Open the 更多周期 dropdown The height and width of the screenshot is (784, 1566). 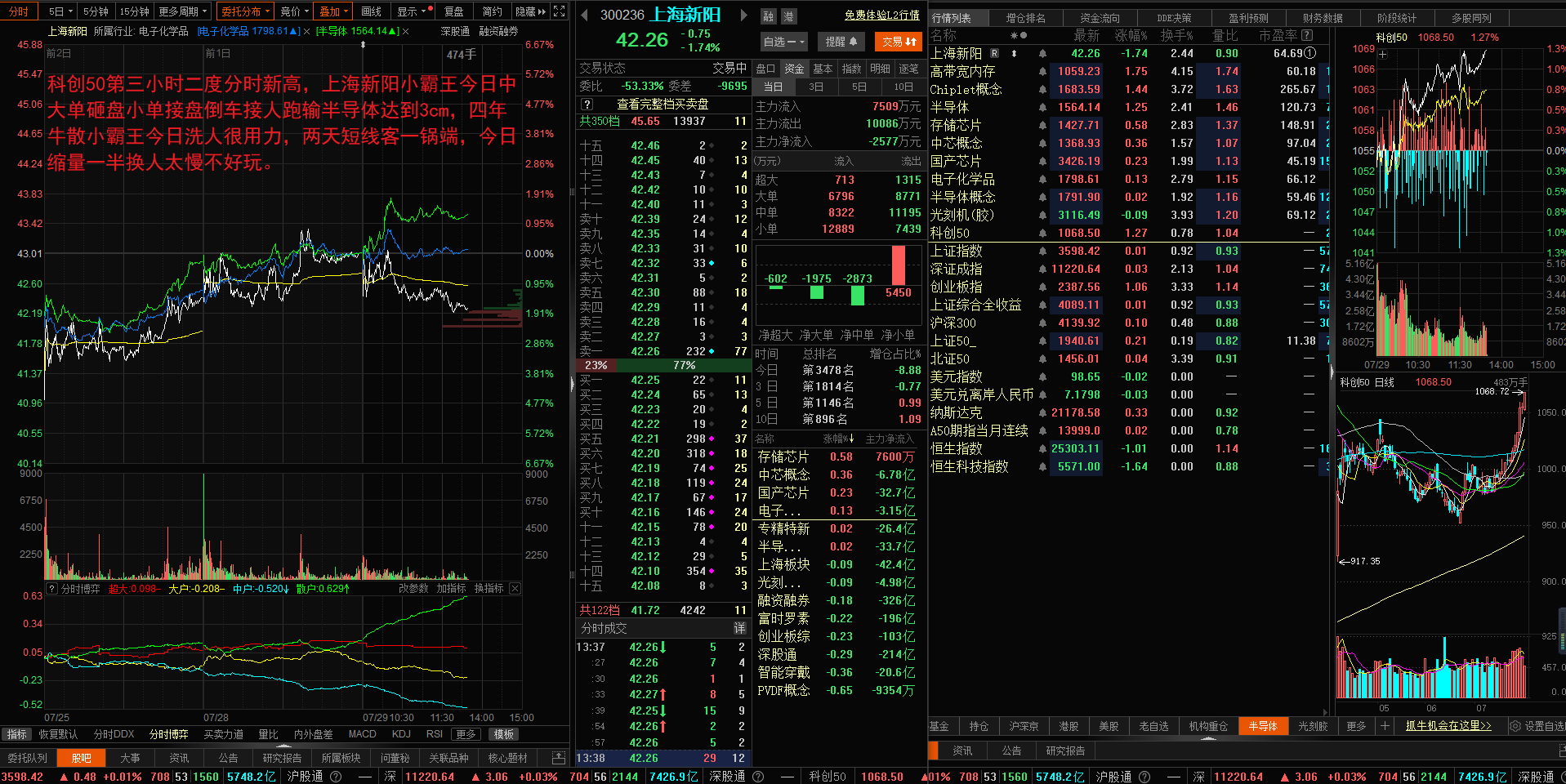[x=183, y=11]
